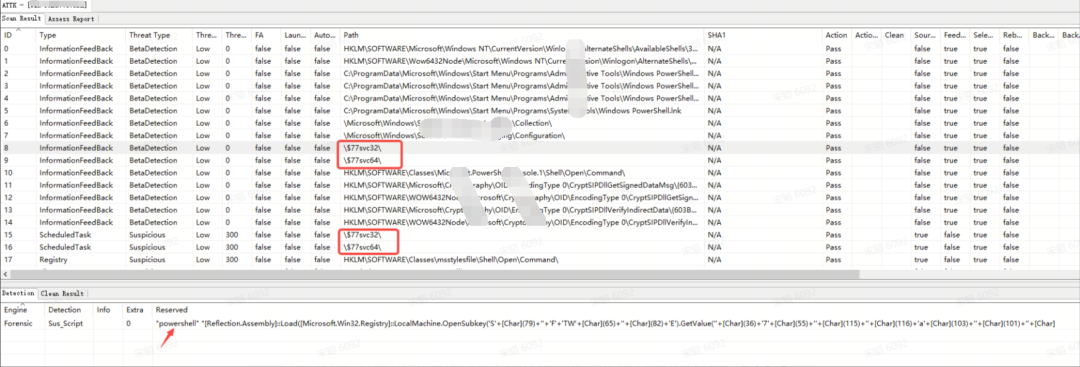Select row ID 7 Configuration path

[454, 135]
